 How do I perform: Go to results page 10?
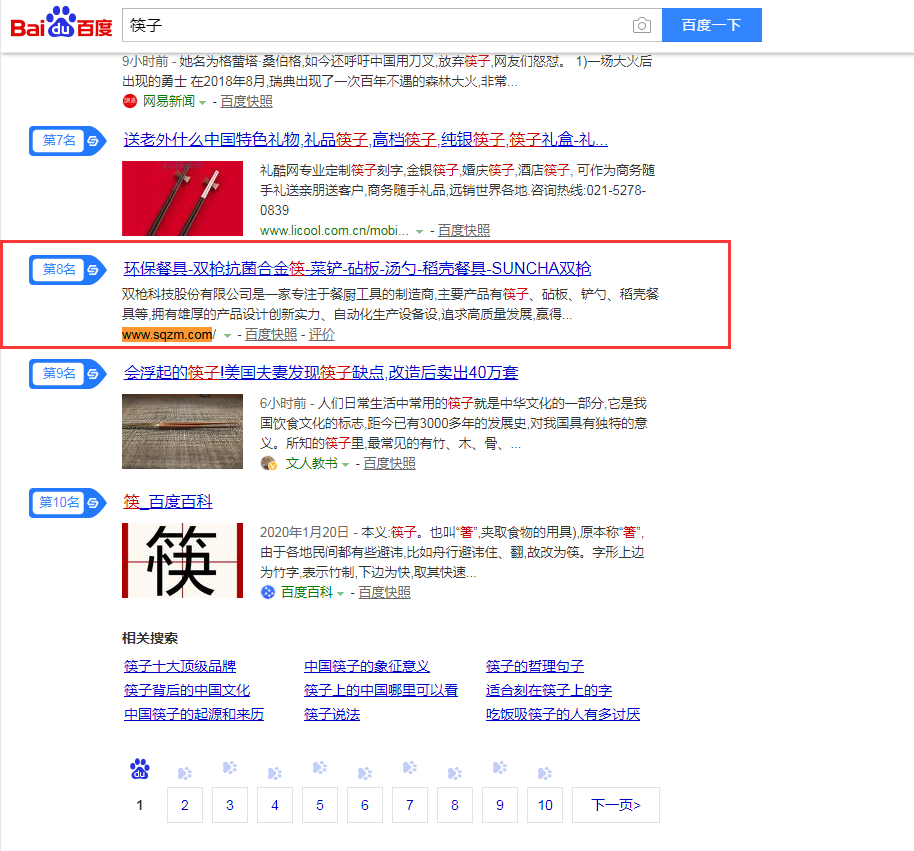coord(545,805)
